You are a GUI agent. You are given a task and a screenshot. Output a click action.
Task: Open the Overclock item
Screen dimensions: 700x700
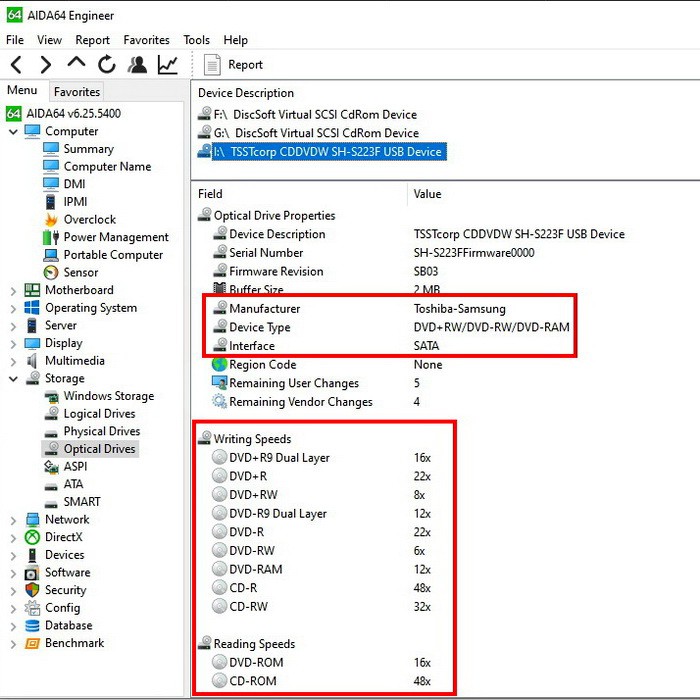(x=89, y=220)
